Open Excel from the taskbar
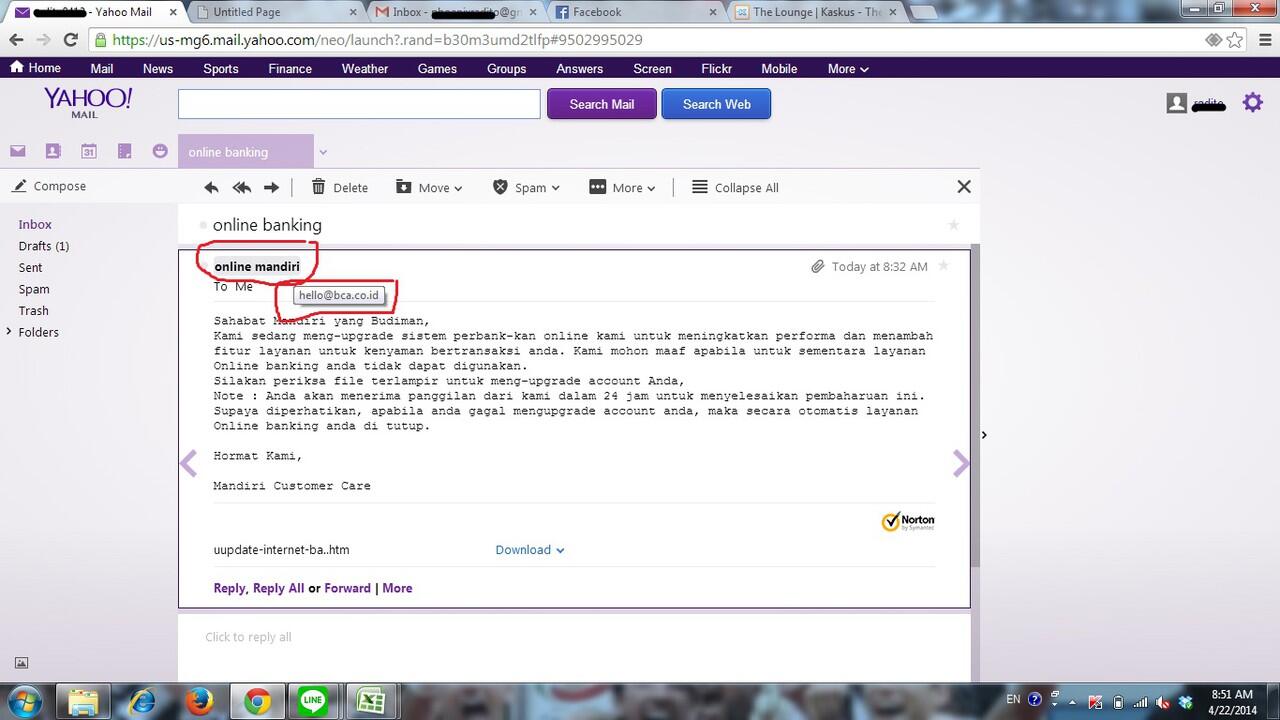 371,701
